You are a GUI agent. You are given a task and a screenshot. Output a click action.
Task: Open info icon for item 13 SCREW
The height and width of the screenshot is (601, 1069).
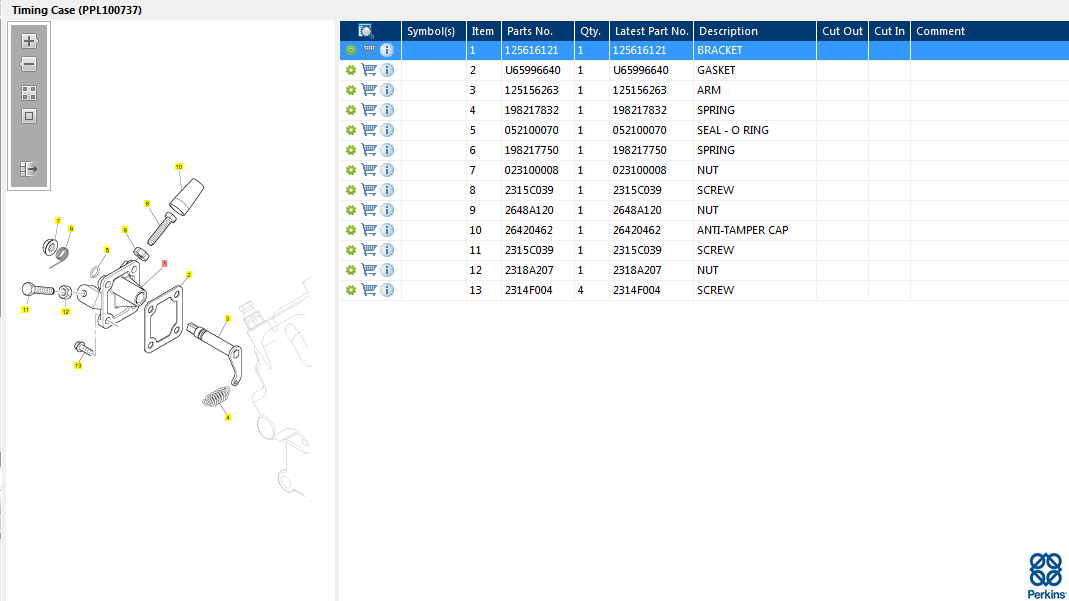pyautogui.click(x=387, y=290)
